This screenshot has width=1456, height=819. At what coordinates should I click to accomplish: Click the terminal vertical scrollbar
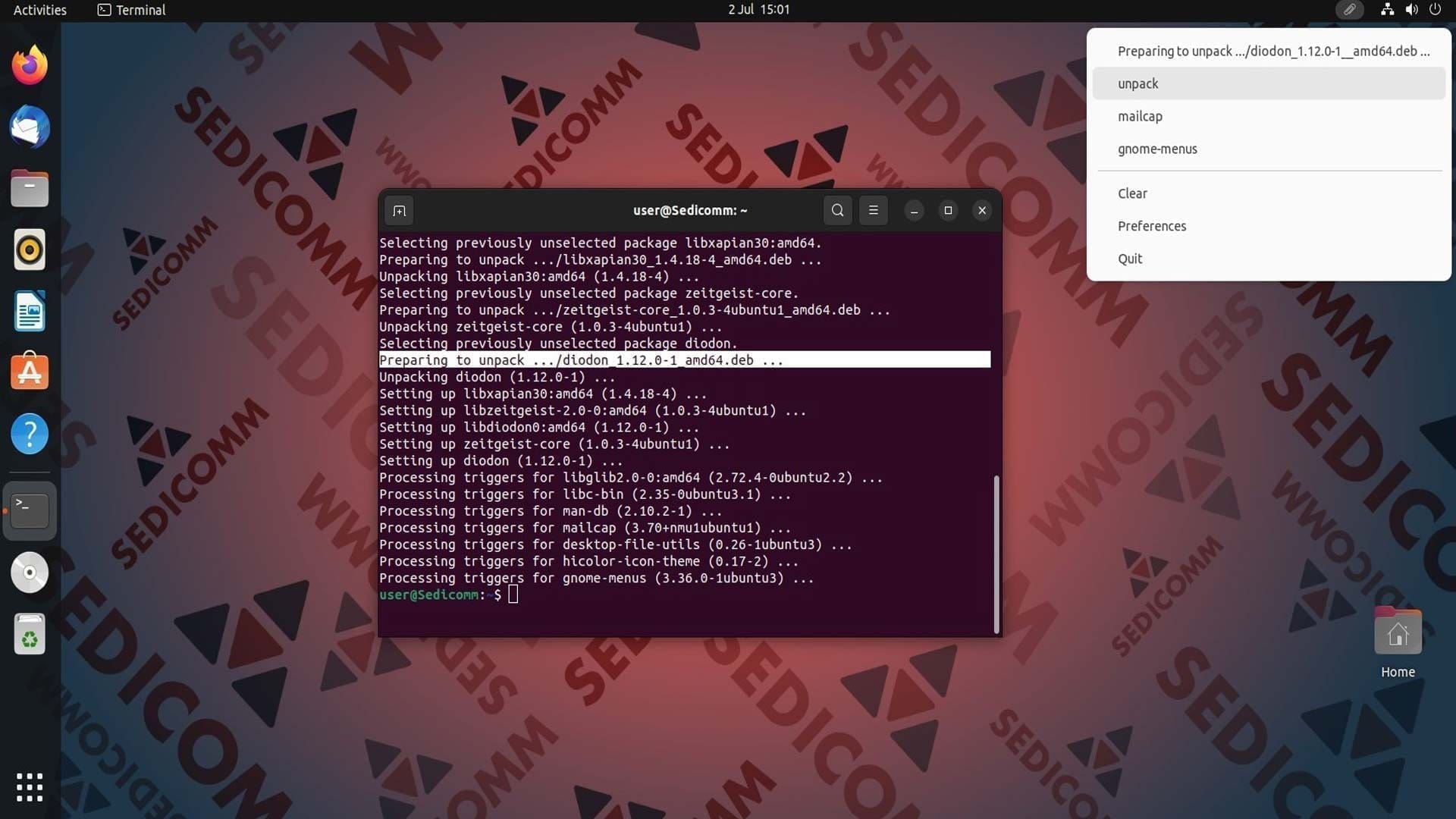pos(996,554)
